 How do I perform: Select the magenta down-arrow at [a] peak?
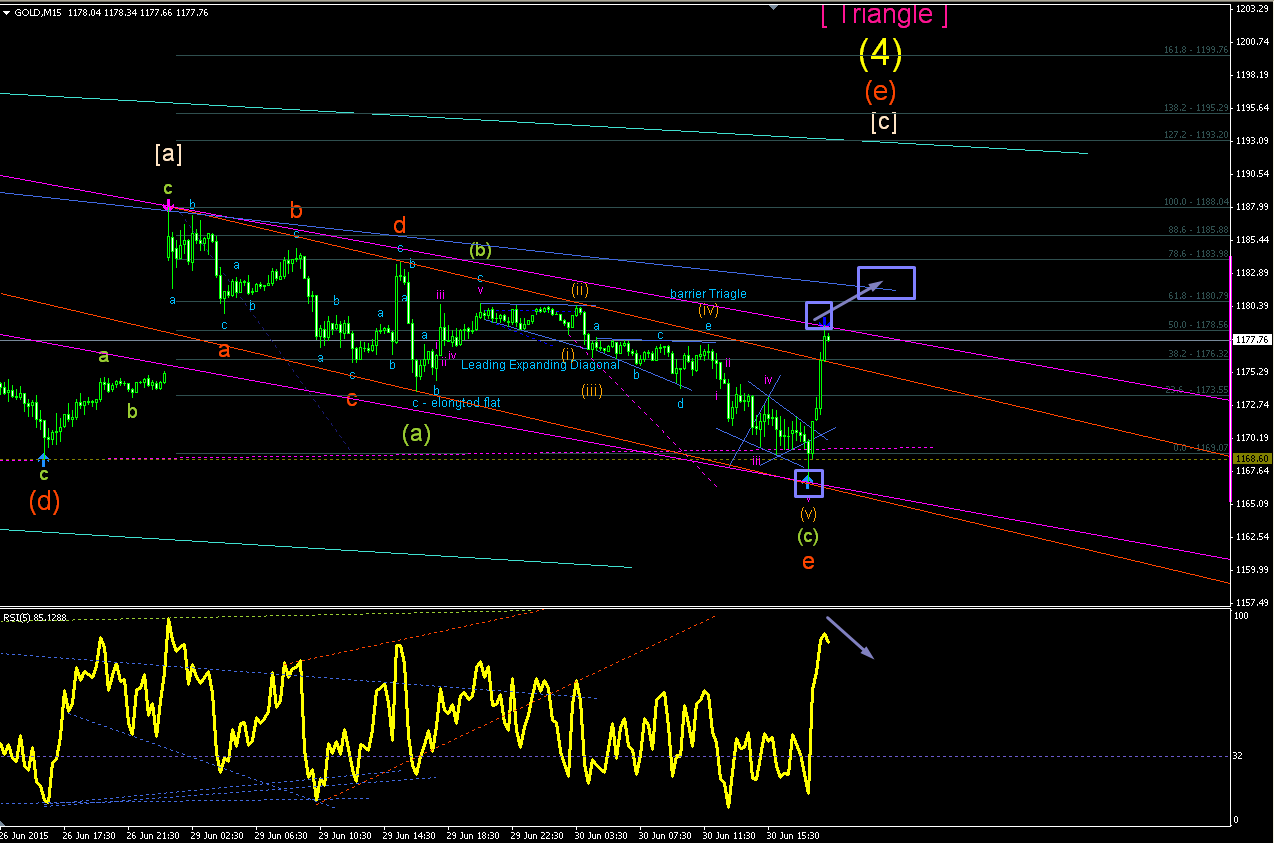[168, 205]
